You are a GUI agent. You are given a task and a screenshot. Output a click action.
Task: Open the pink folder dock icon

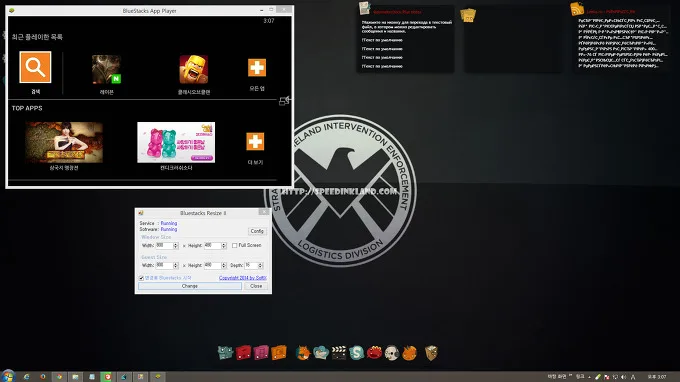pos(261,353)
